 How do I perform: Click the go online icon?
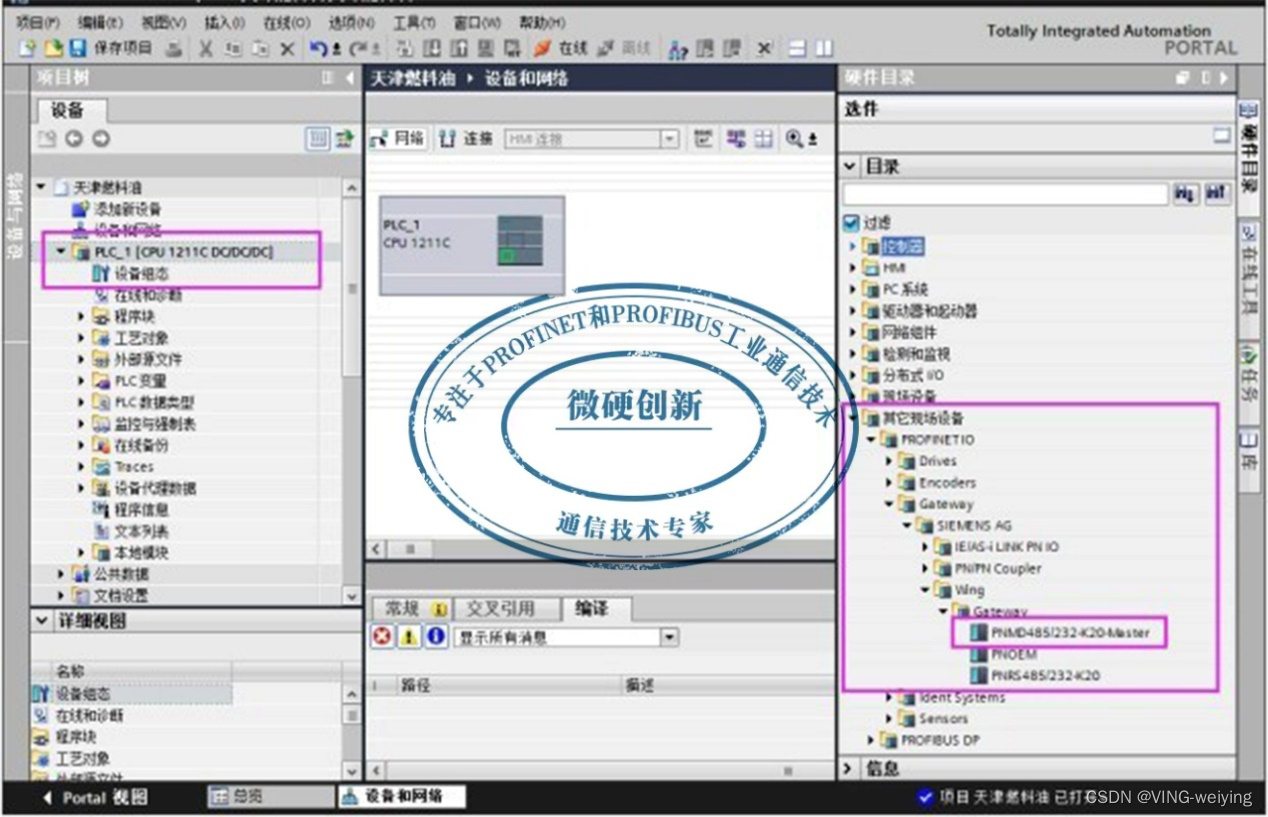pyautogui.click(x=542, y=48)
